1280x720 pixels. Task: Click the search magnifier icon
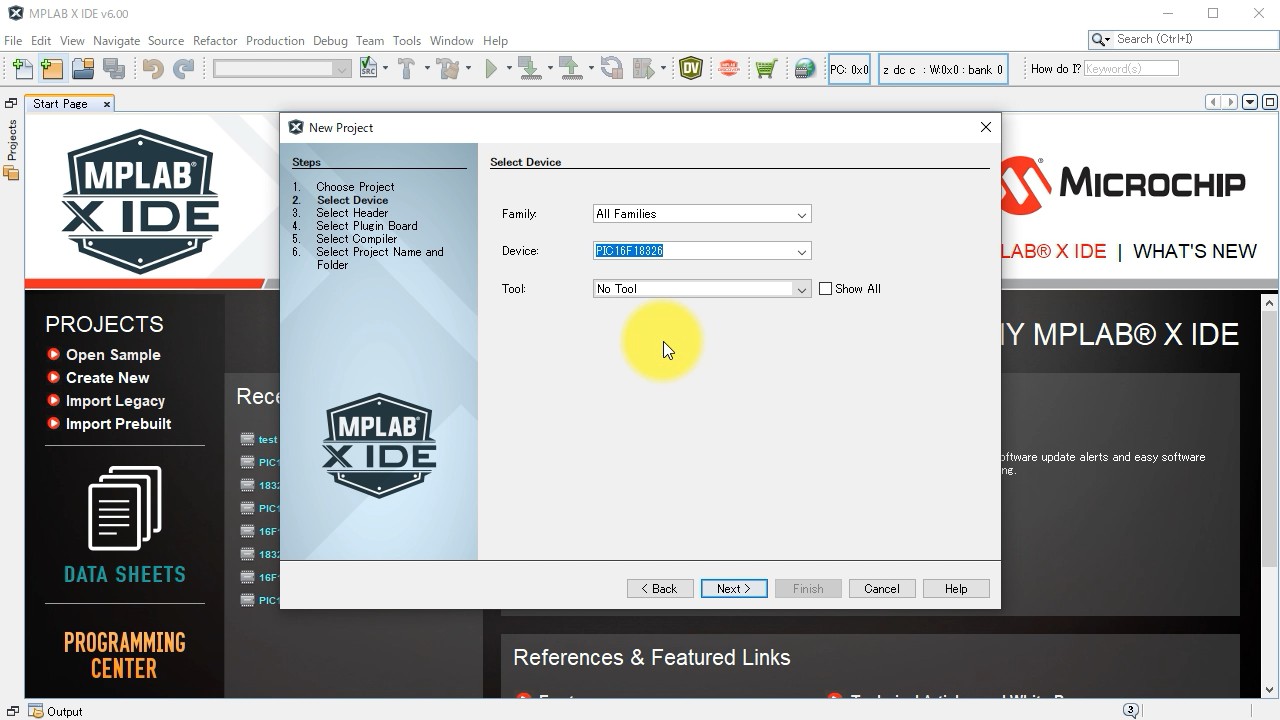click(1099, 39)
